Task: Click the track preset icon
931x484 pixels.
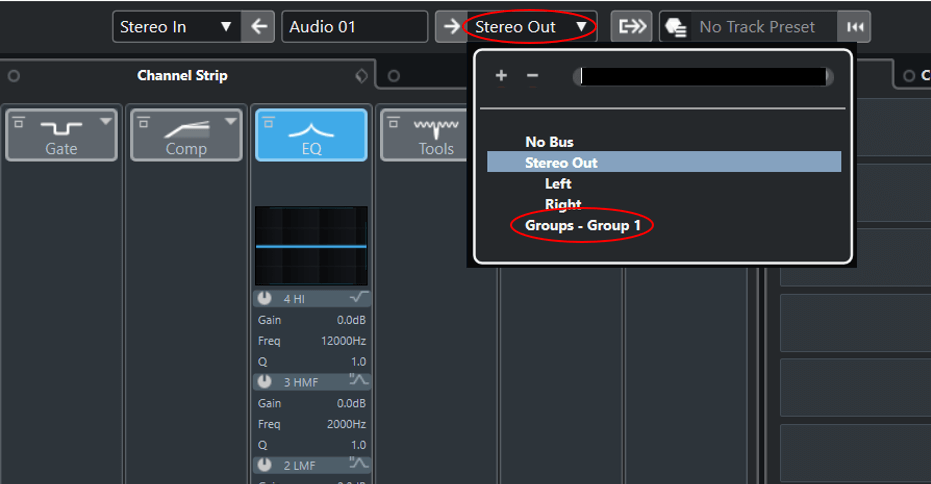Action: coord(674,27)
